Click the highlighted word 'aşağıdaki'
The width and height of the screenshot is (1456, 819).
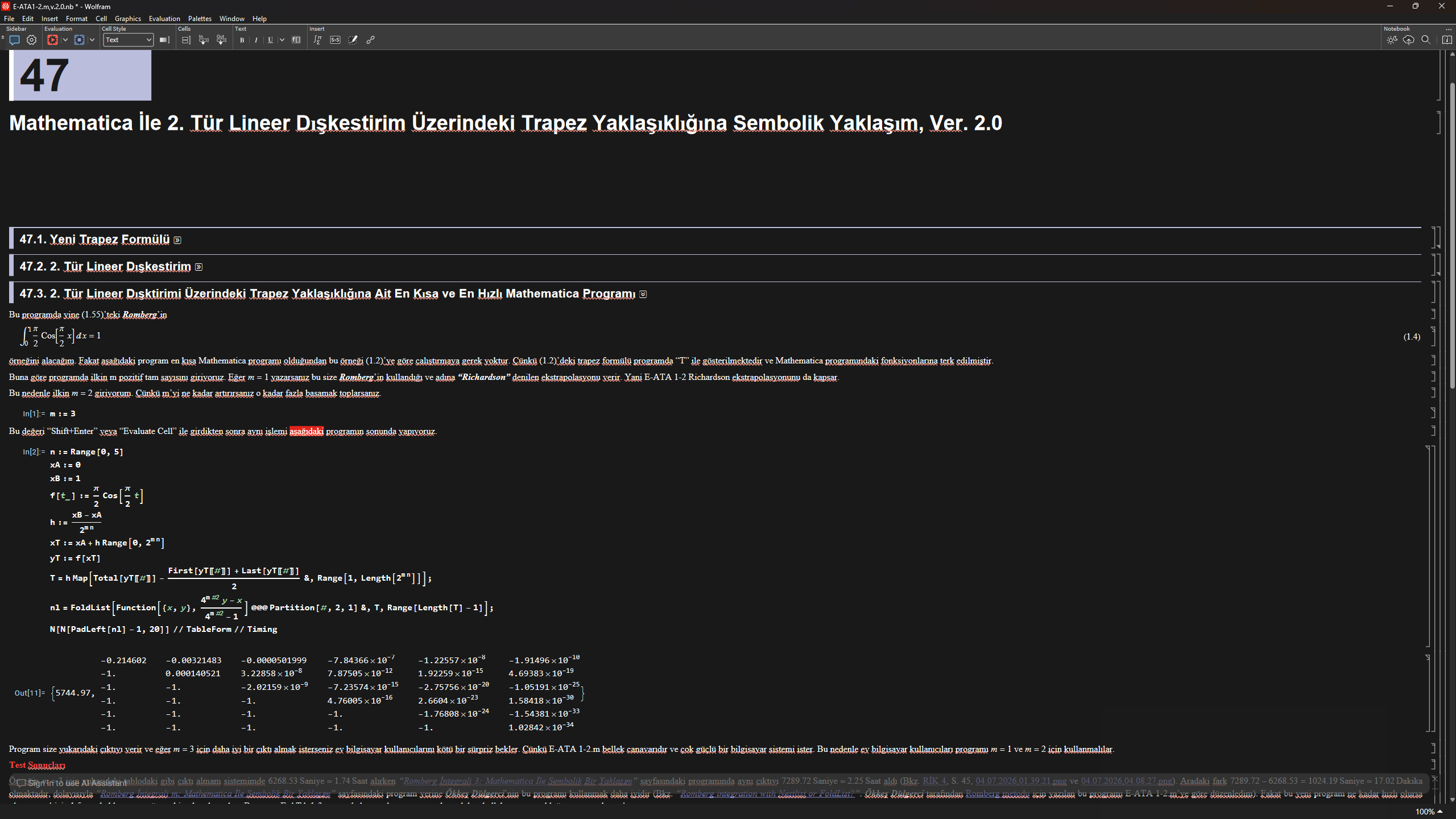[x=307, y=431]
